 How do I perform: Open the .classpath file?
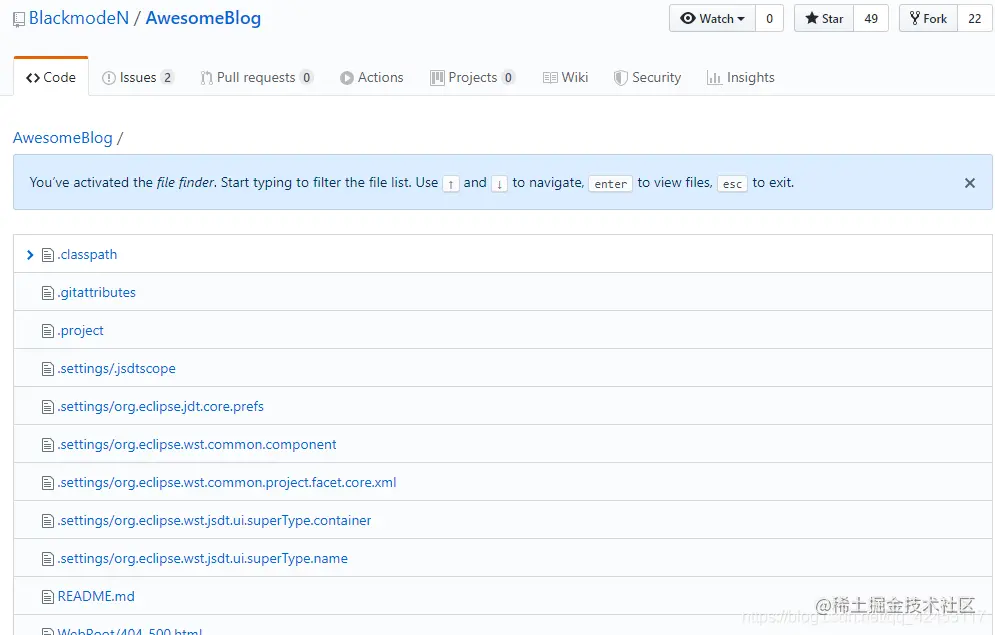tap(88, 254)
